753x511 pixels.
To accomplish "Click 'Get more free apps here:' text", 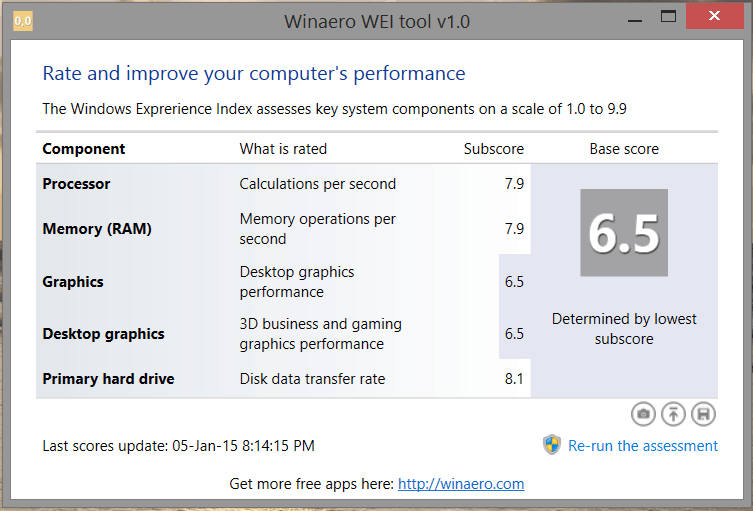I will 311,484.
